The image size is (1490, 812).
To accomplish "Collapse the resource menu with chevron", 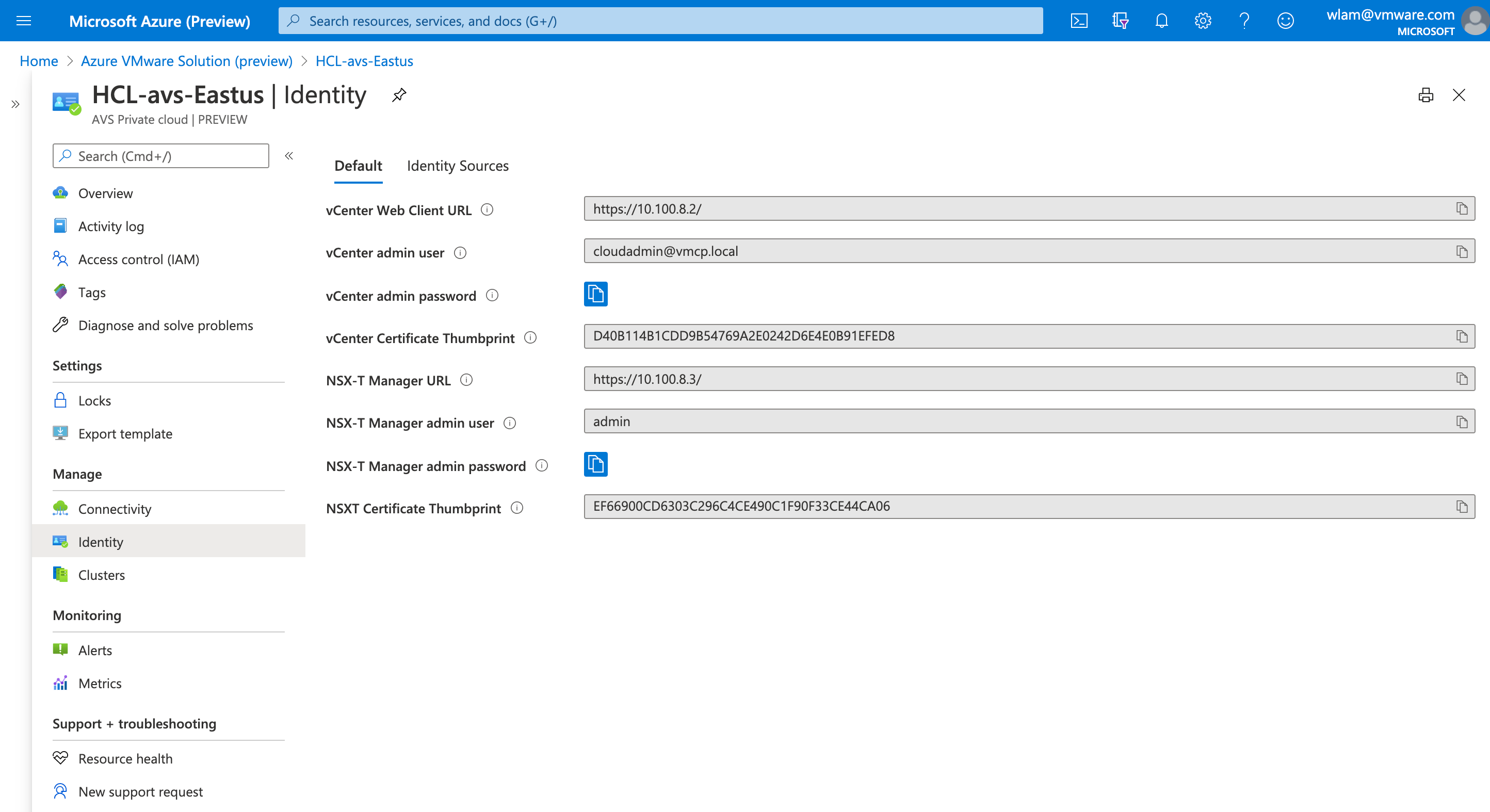I will (288, 156).
